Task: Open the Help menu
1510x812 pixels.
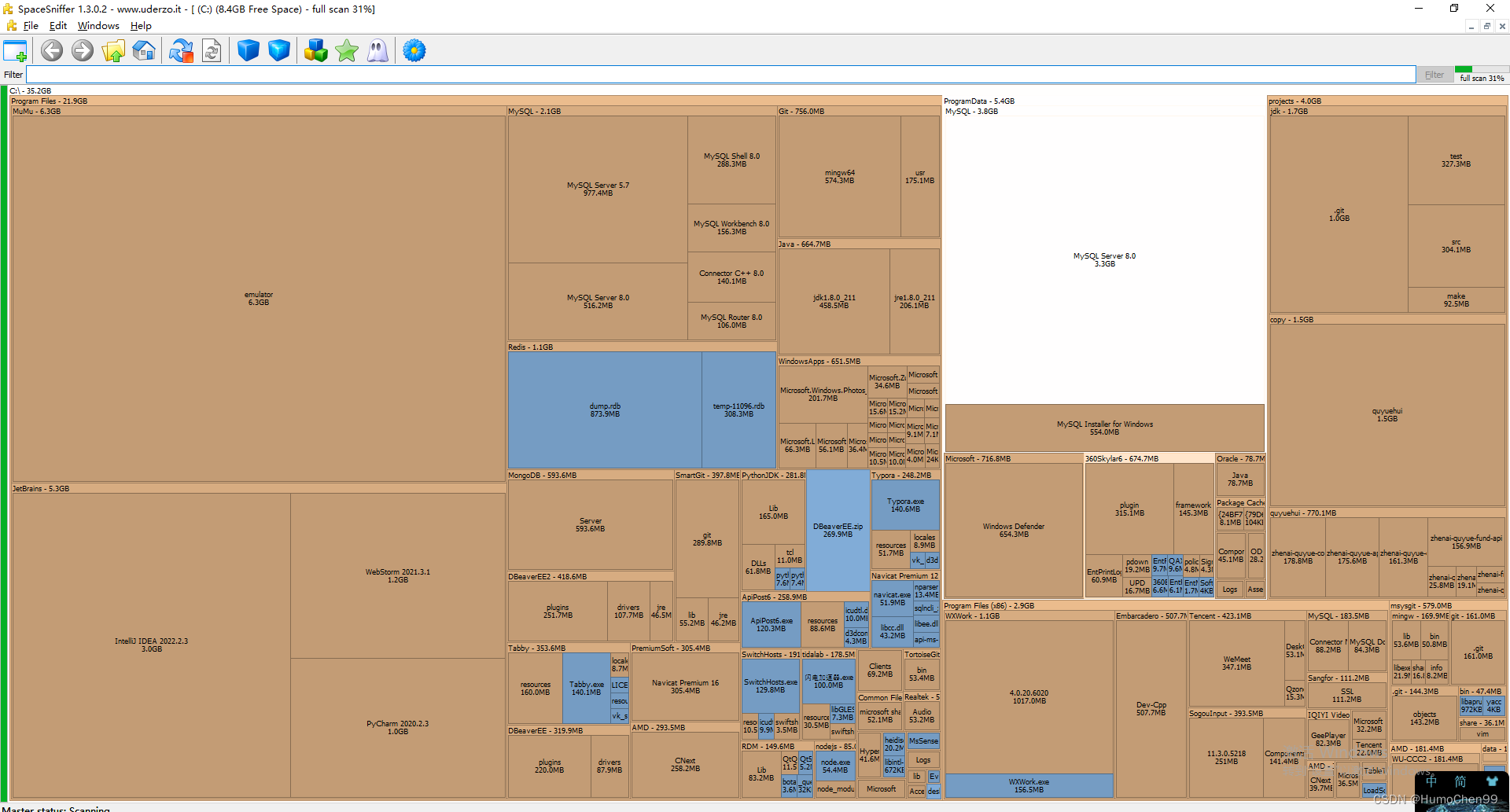Action: pyautogui.click(x=141, y=26)
